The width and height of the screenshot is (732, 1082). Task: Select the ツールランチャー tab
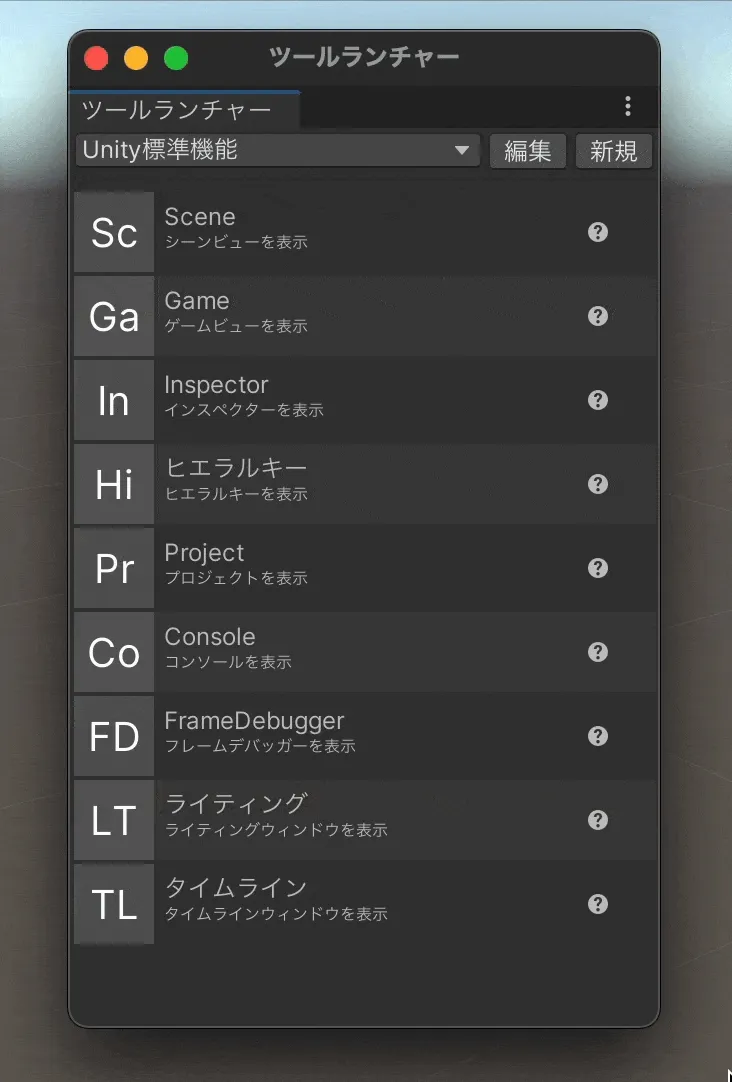(x=176, y=109)
